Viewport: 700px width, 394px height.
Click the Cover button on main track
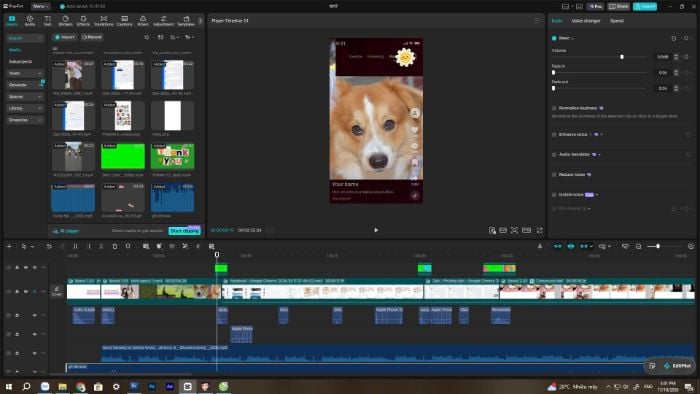[57, 292]
